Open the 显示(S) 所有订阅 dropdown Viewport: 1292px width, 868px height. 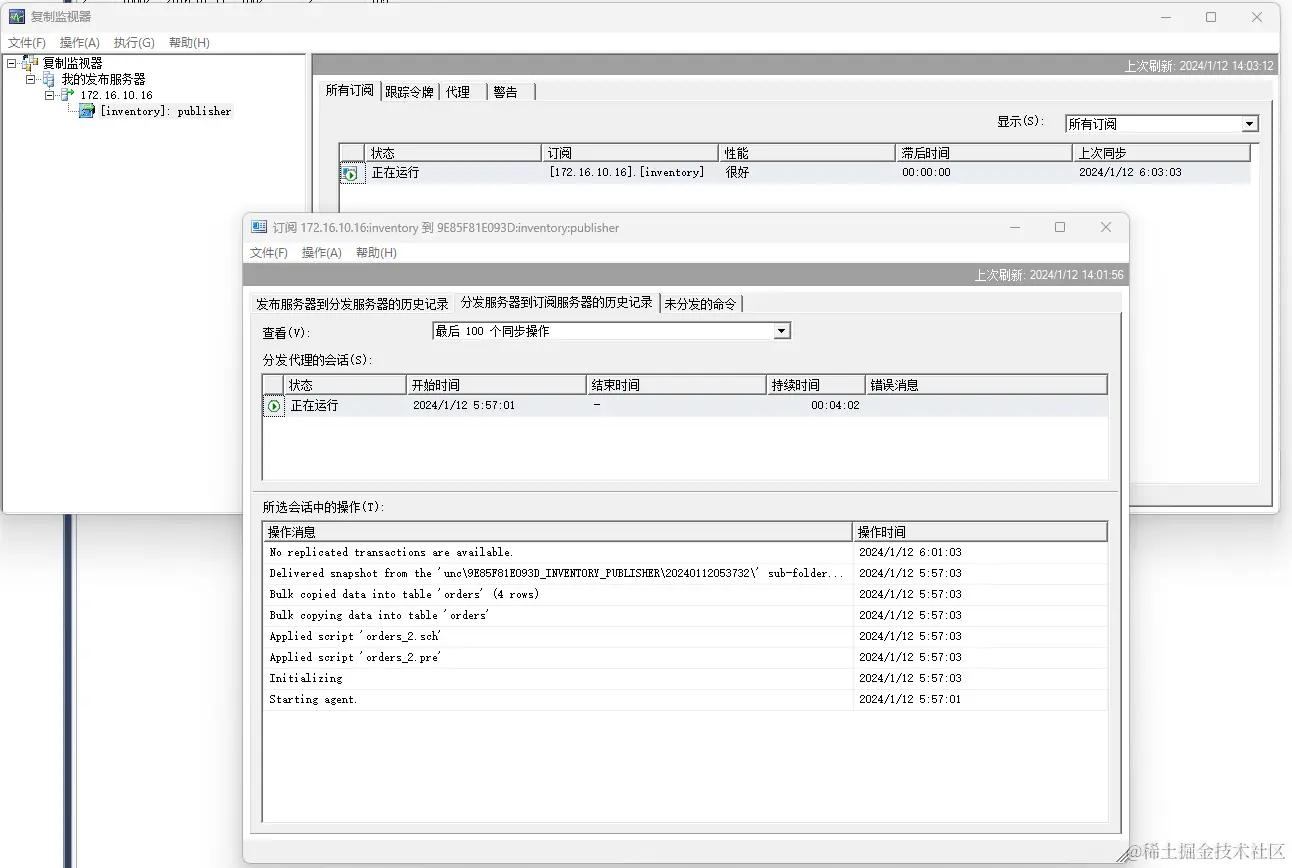1249,124
